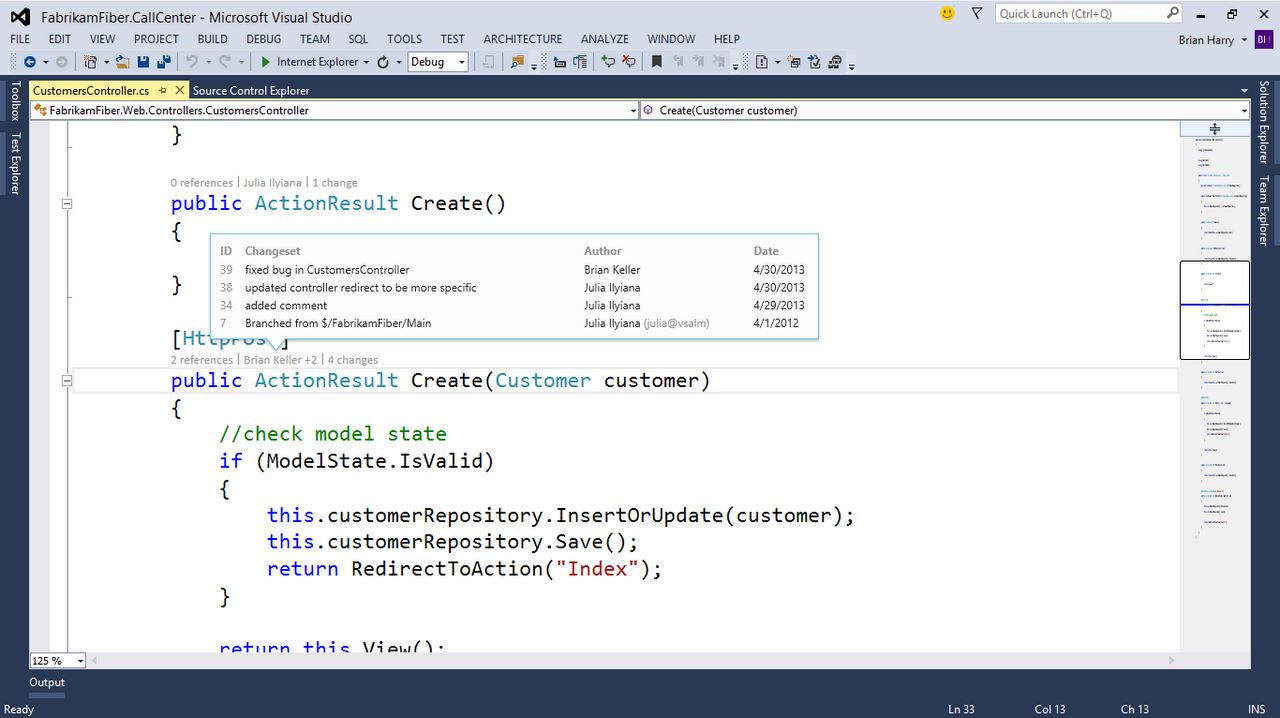Click the Undo arrow icon
1280x718 pixels.
(x=191, y=62)
